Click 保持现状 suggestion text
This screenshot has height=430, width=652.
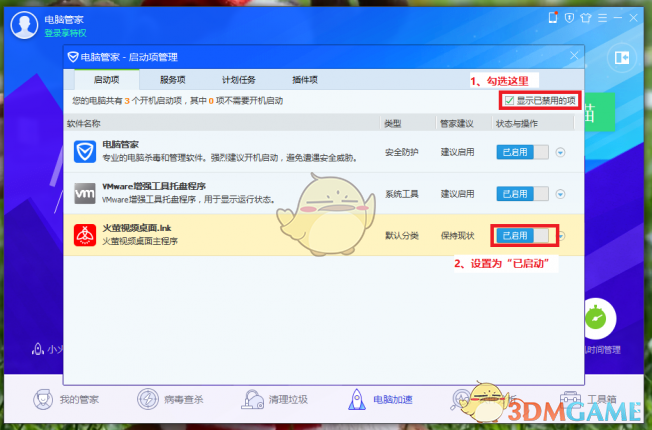click(457, 236)
